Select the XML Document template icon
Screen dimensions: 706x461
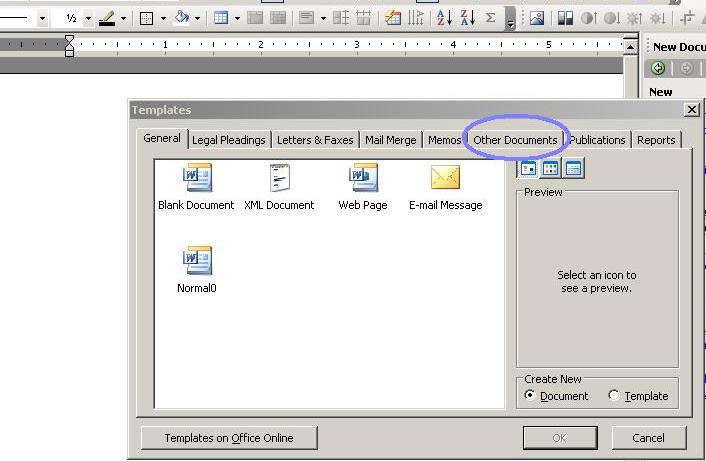click(x=279, y=178)
